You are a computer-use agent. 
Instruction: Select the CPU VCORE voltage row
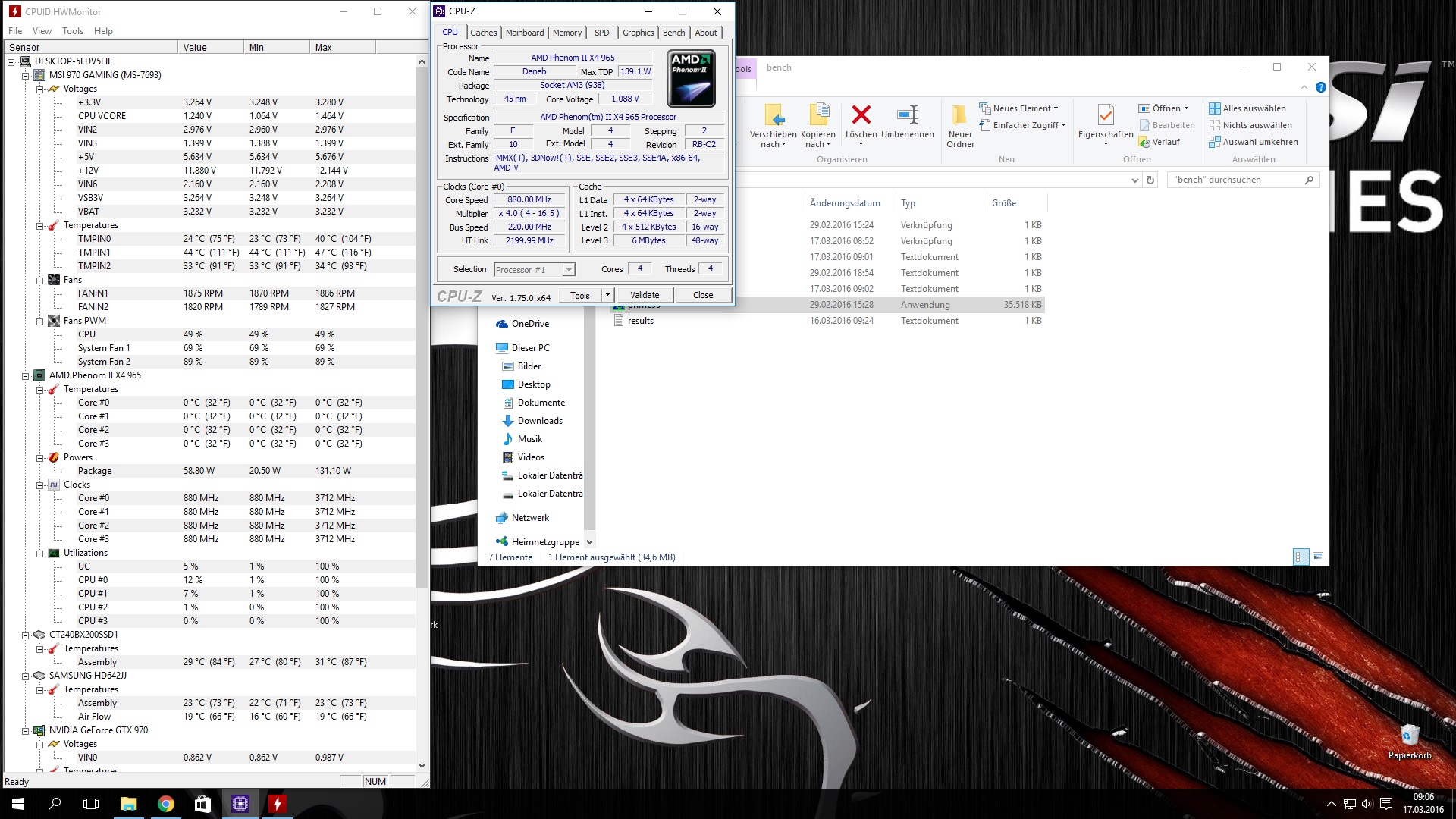pos(209,116)
